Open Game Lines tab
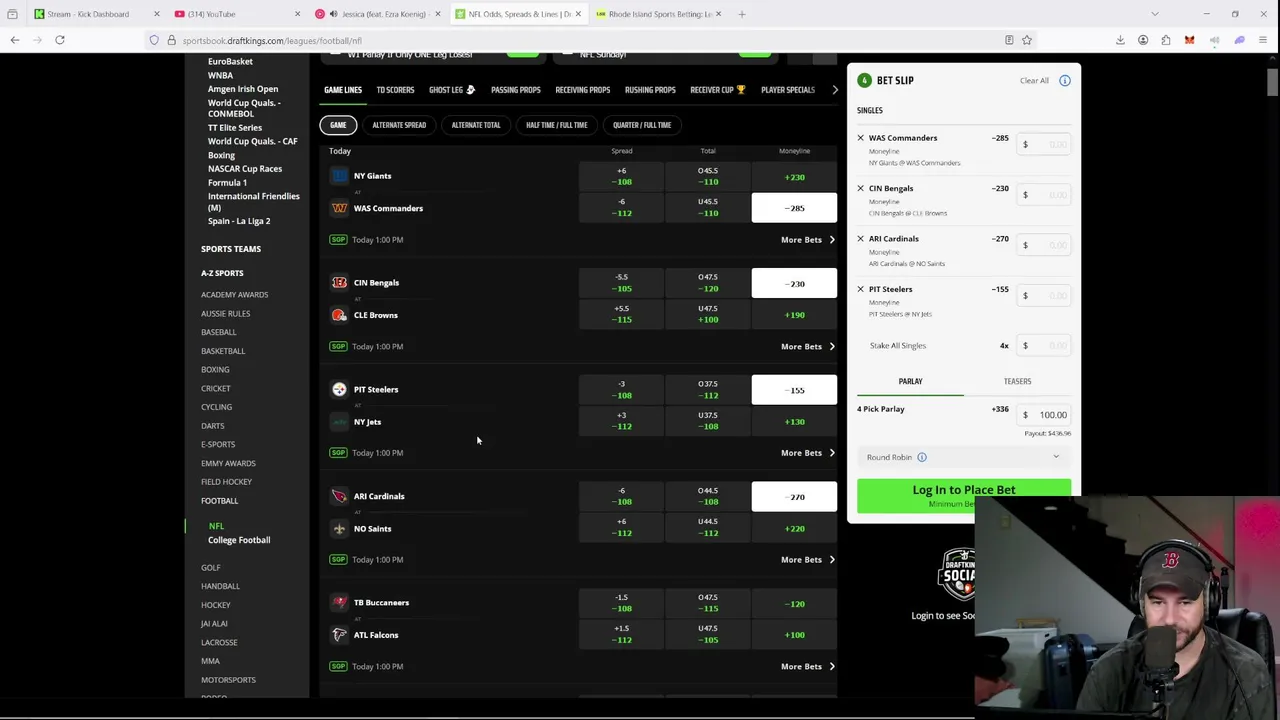Screen dimensions: 1280x720 [x=343, y=90]
